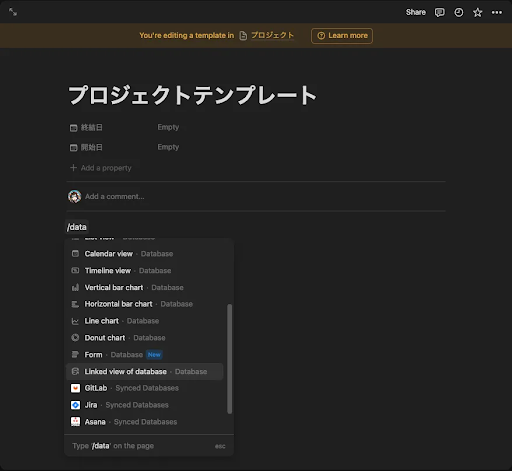The width and height of the screenshot is (512, 471).
Task: Select Jira synced database option
Action: (x=145, y=405)
